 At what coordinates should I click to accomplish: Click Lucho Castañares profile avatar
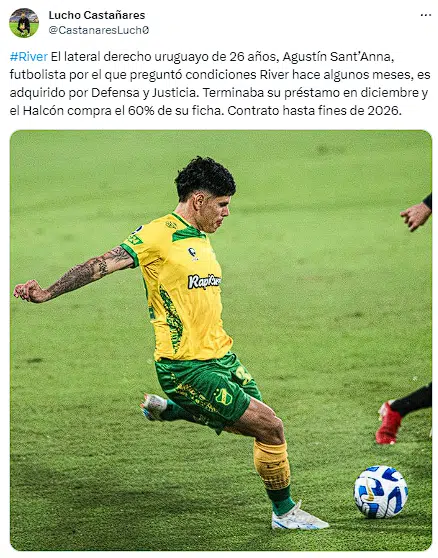[x=24, y=23]
